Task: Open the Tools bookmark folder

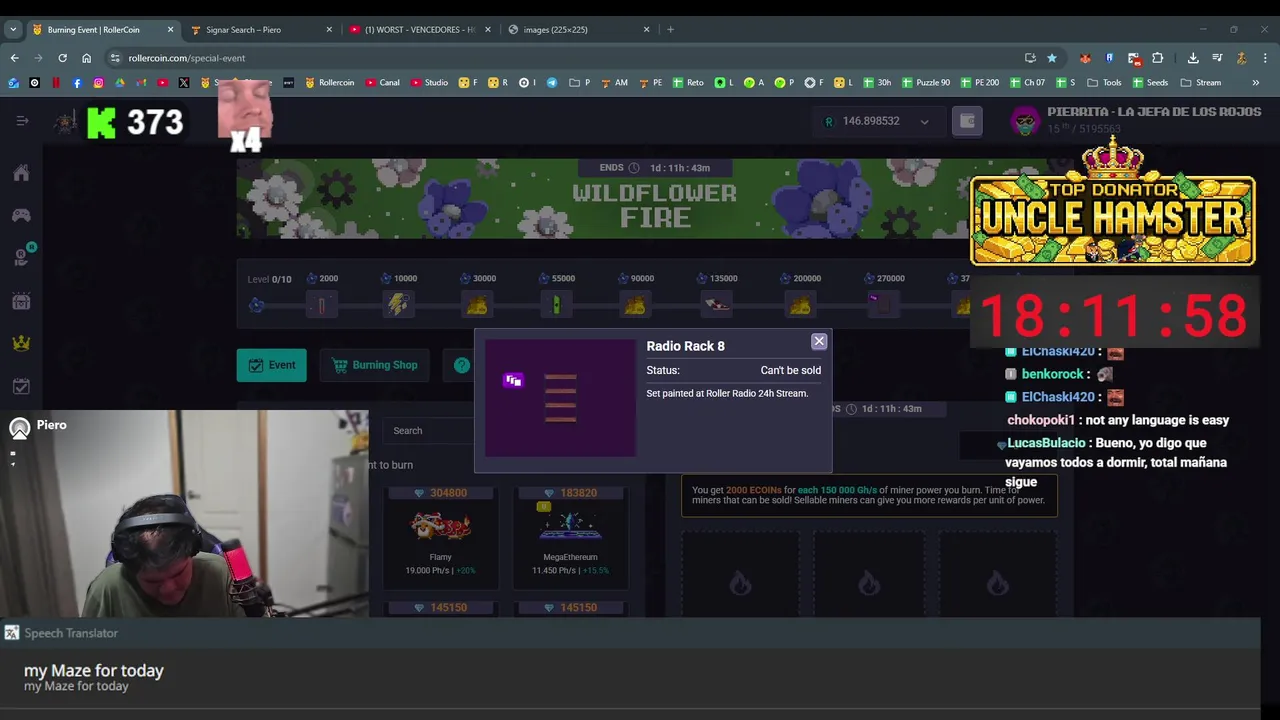Action: pos(1104,82)
